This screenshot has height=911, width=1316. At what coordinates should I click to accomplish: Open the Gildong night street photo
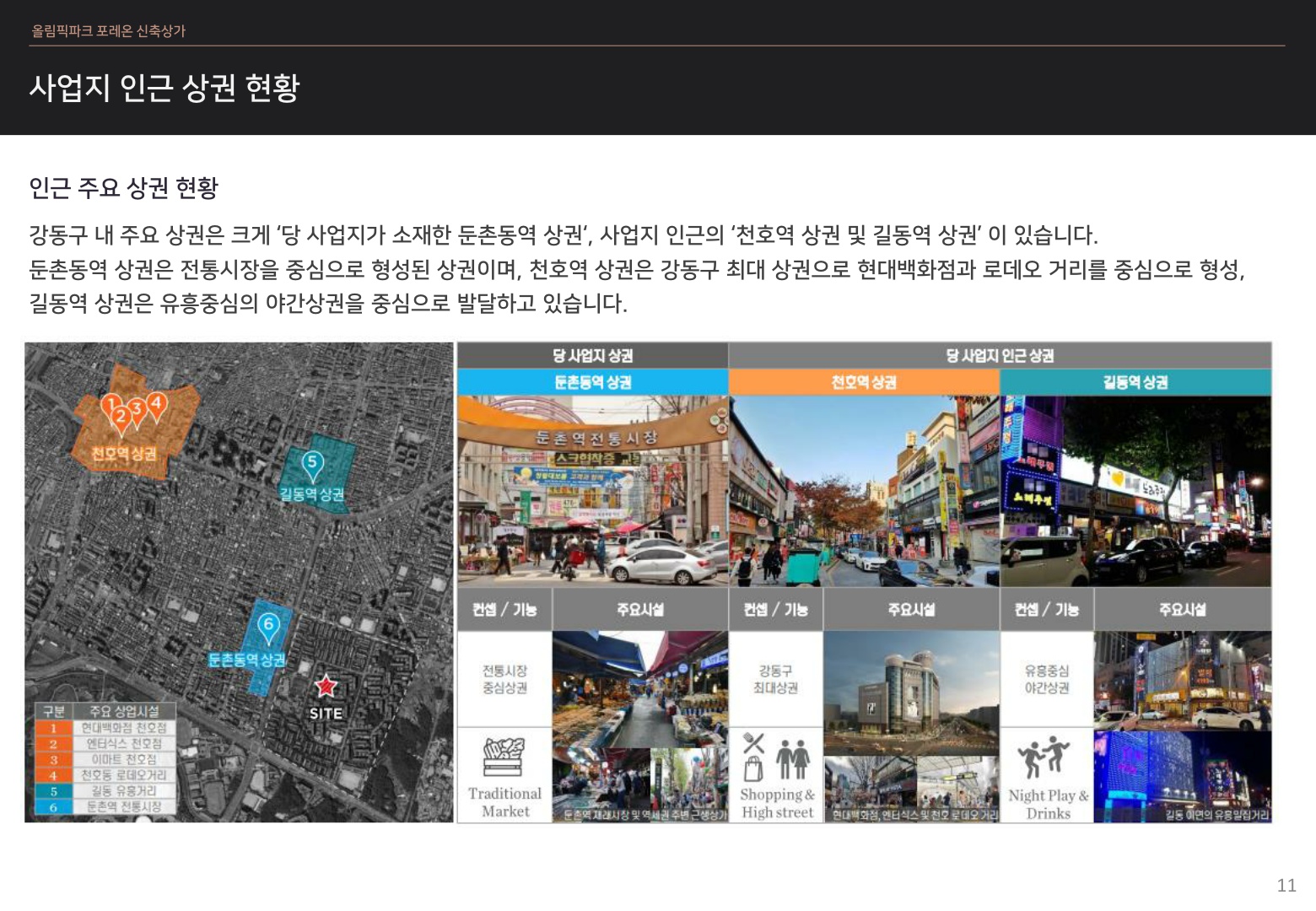point(1135,491)
